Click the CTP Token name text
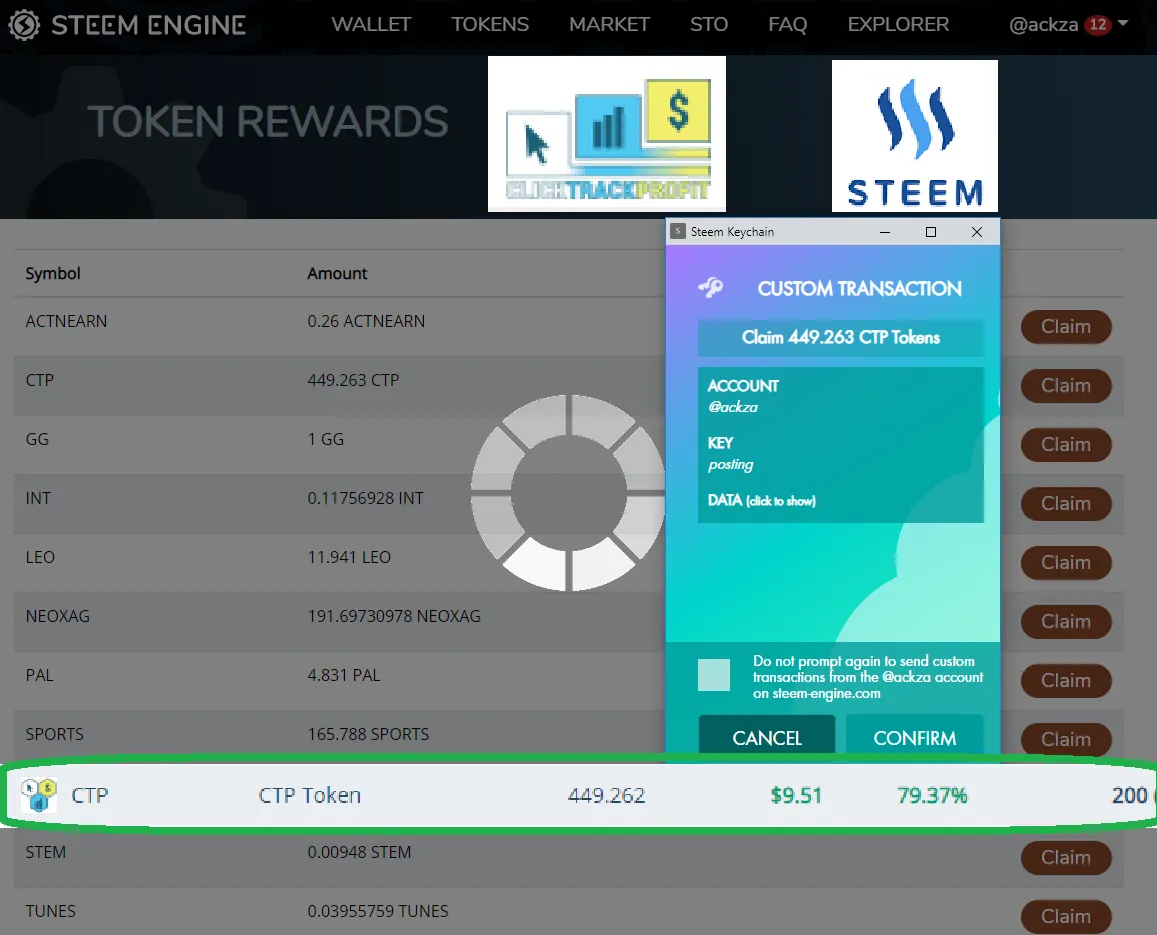1157x935 pixels. (309, 796)
